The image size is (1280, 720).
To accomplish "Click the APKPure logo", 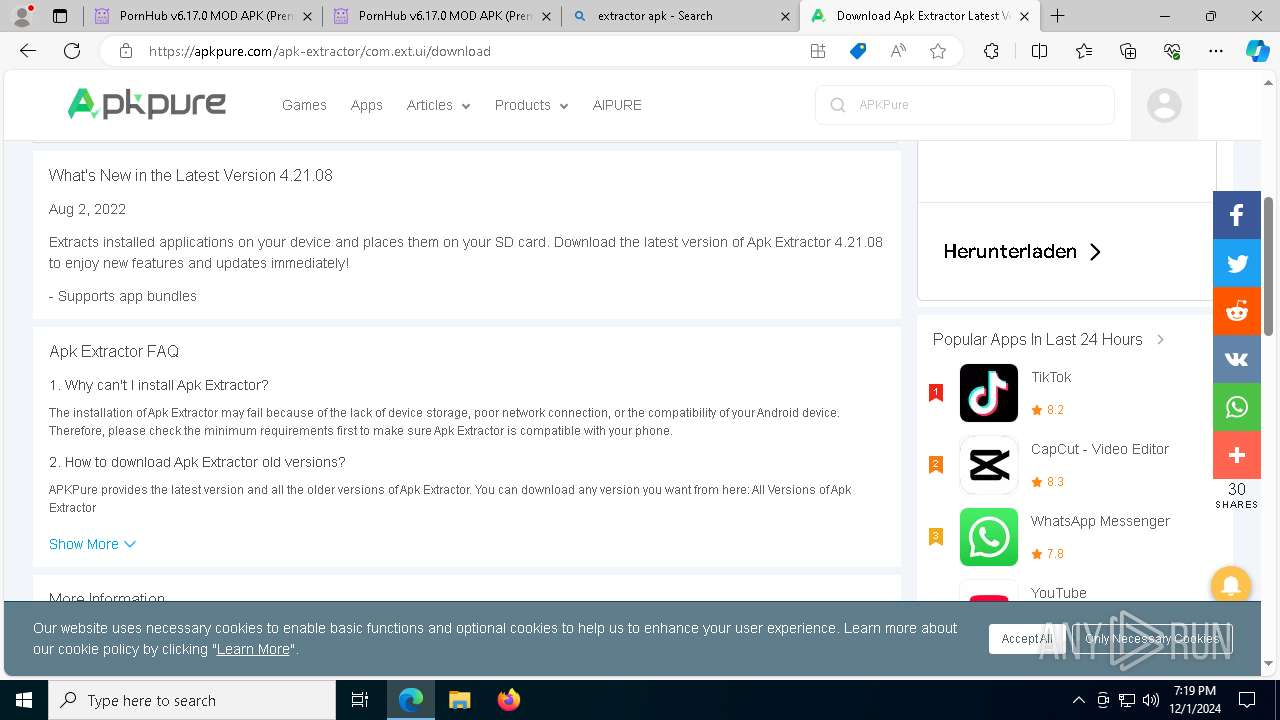I will (146, 104).
